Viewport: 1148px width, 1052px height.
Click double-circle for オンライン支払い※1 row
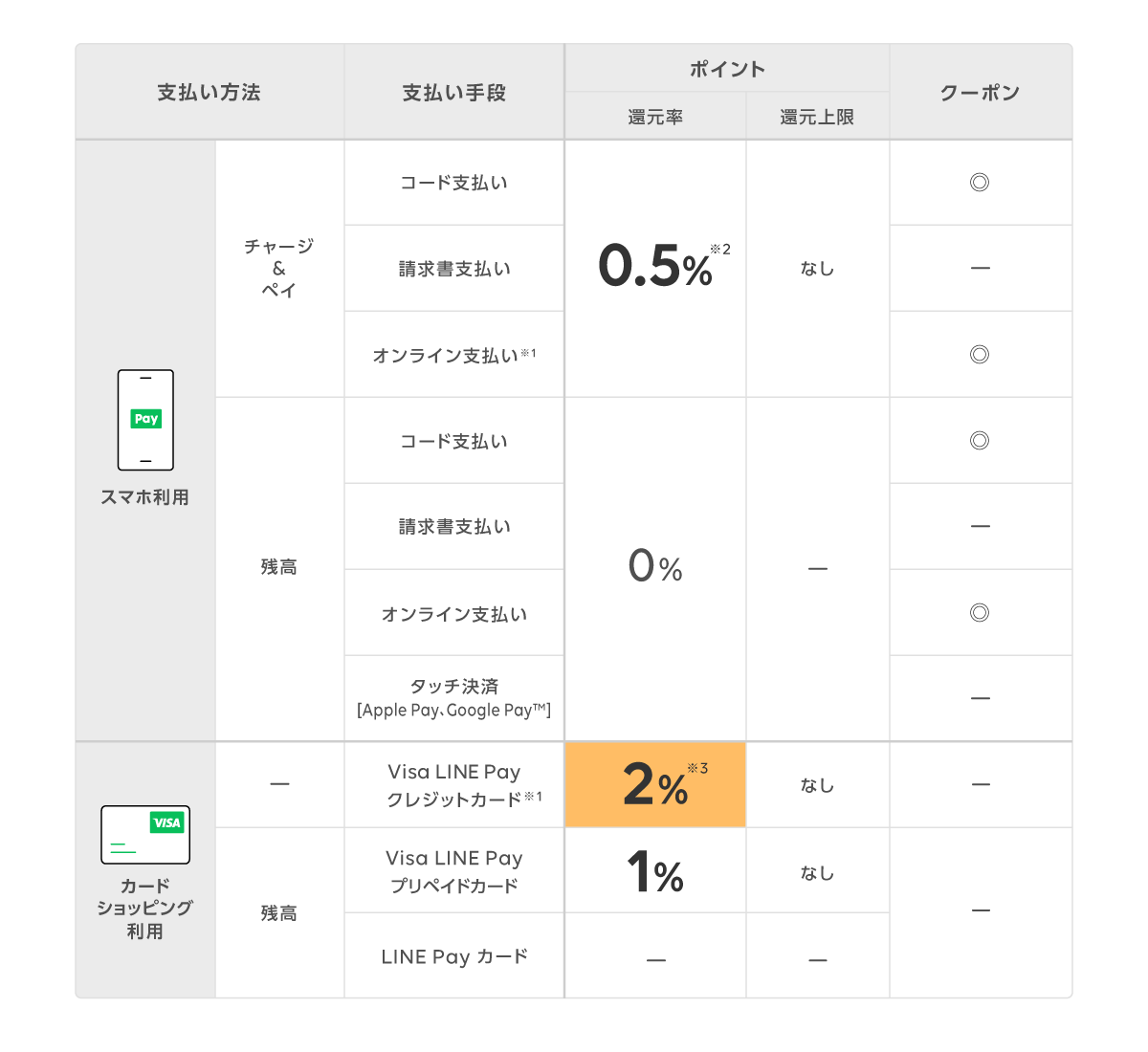coord(980,355)
